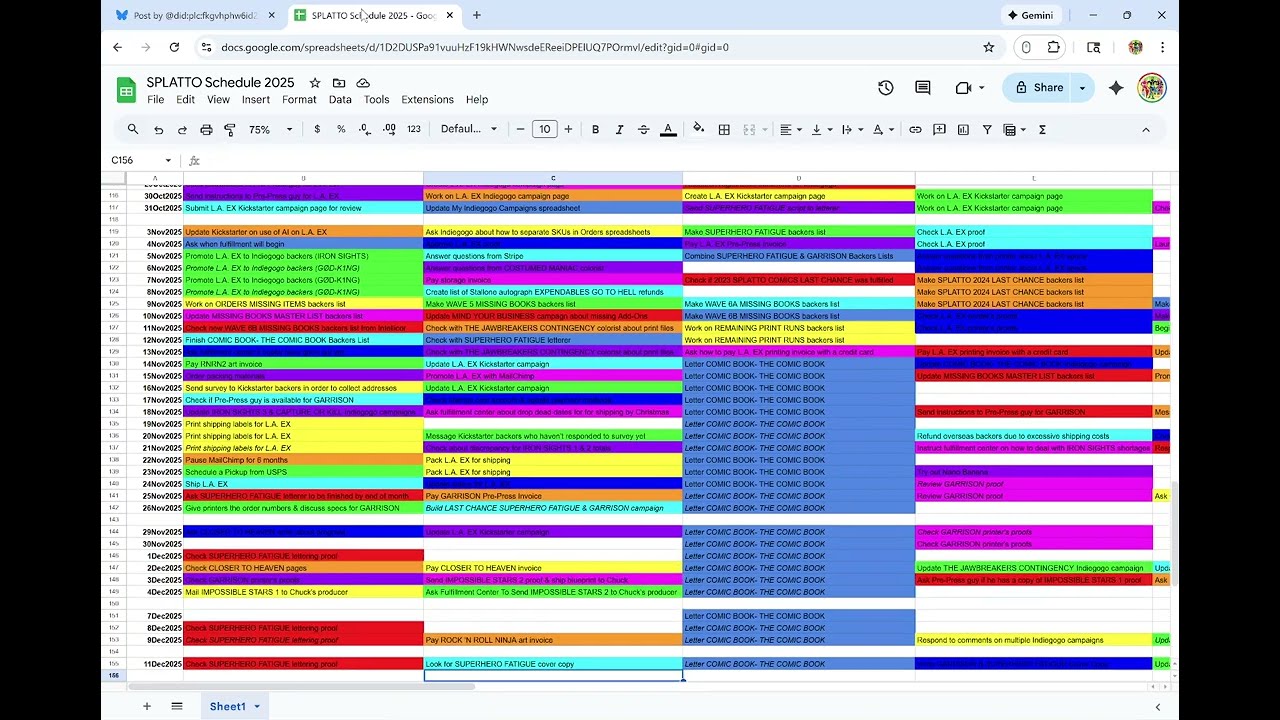Insert a chart from toolbar
Screen dimensions: 1280x720
[x=963, y=129]
